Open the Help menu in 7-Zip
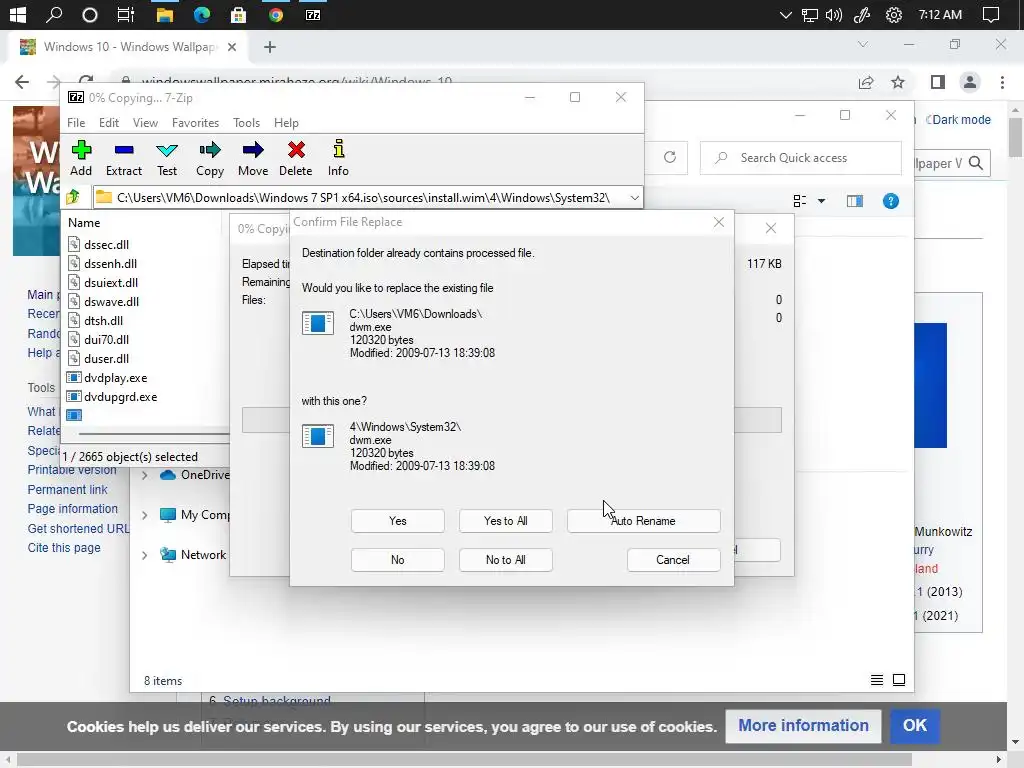Image resolution: width=1024 pixels, height=768 pixels. pyautogui.click(x=286, y=123)
